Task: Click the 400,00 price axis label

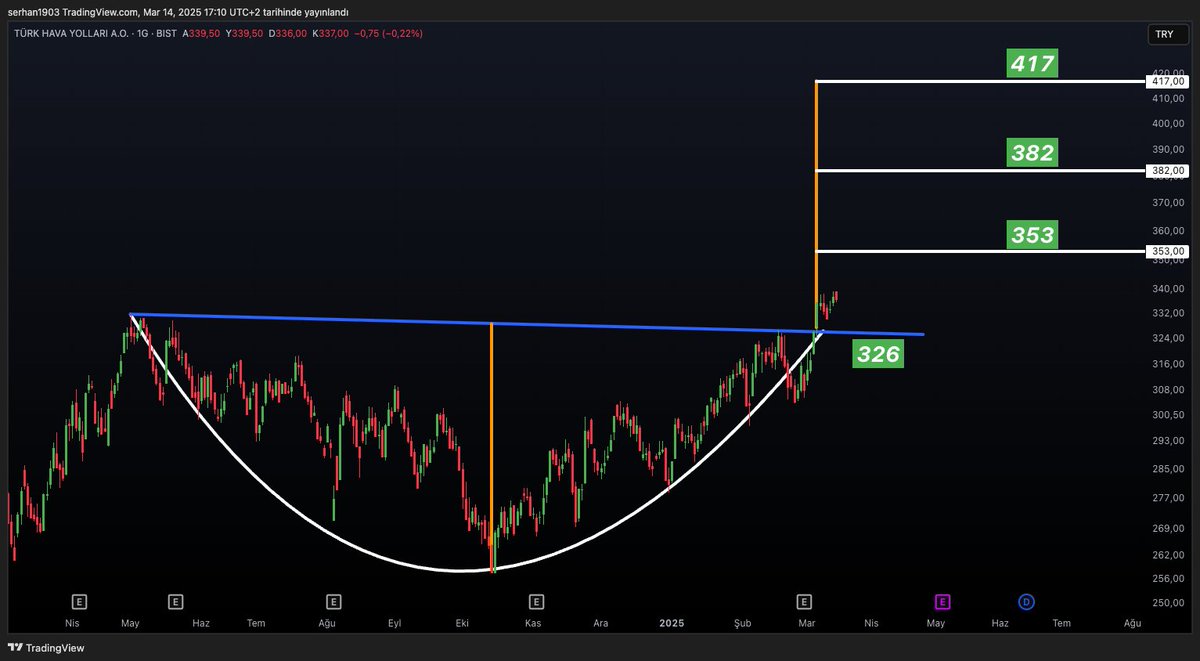Action: pyautogui.click(x=1168, y=124)
